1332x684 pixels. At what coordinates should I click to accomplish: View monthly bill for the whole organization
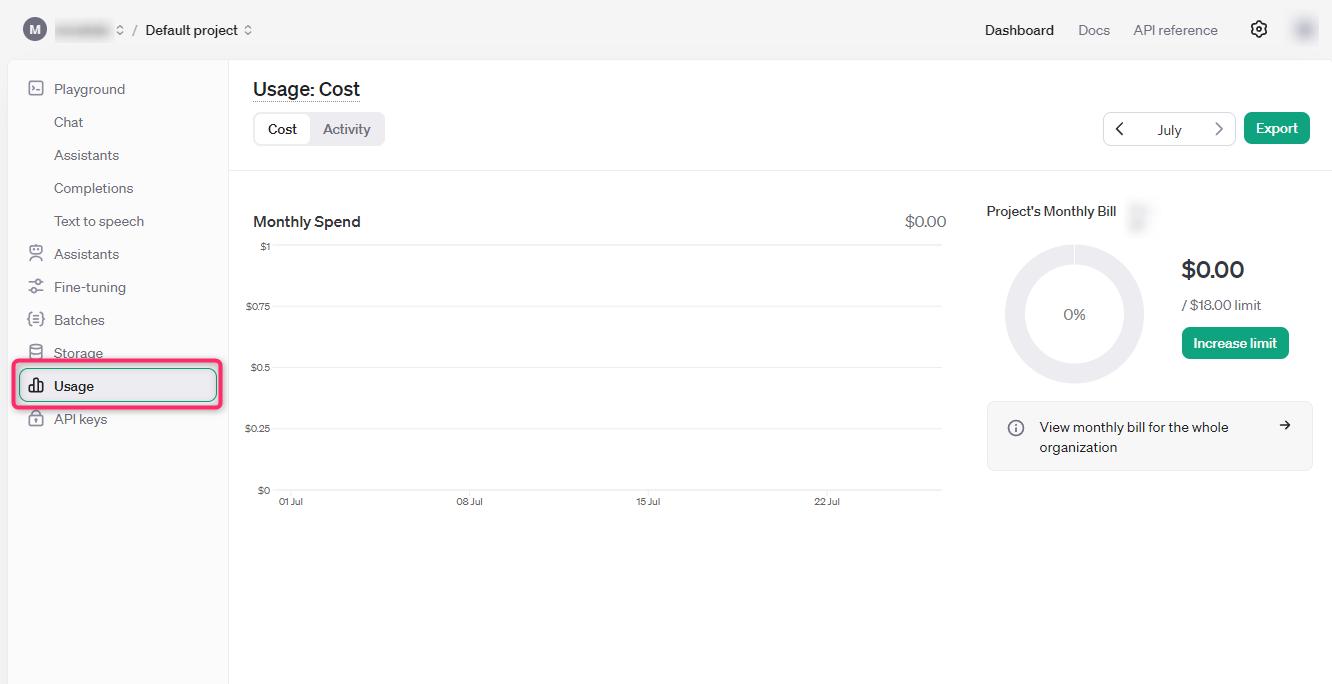point(1150,437)
